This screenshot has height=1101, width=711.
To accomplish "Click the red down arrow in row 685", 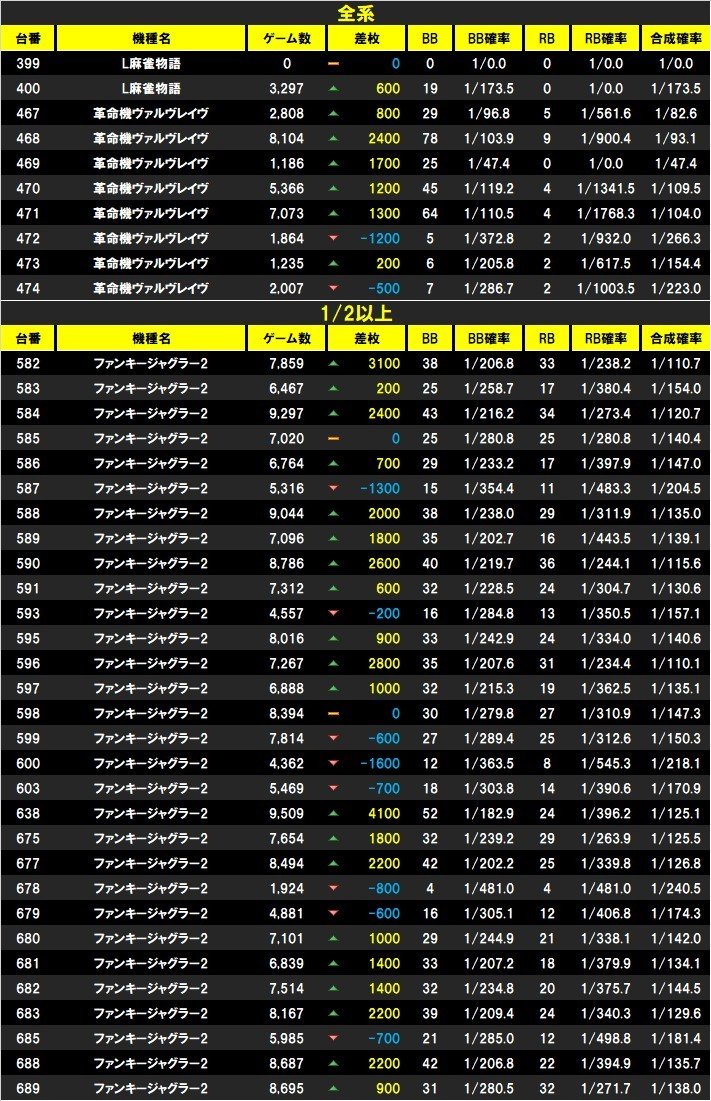I will tap(333, 1039).
